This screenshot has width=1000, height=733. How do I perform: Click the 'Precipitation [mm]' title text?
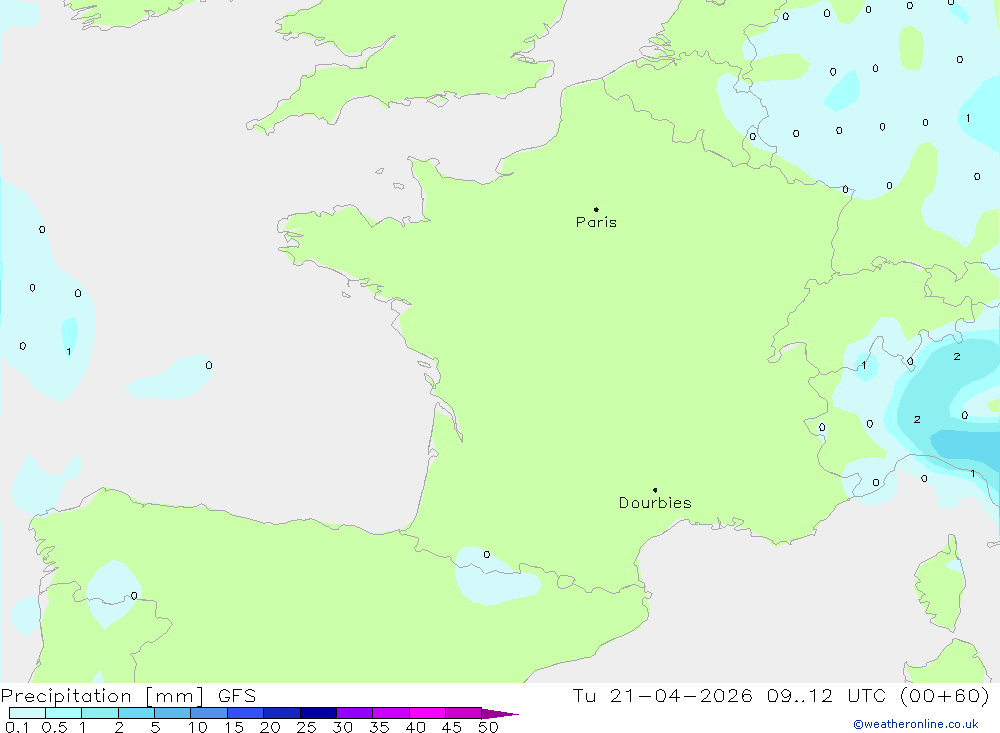(102, 696)
